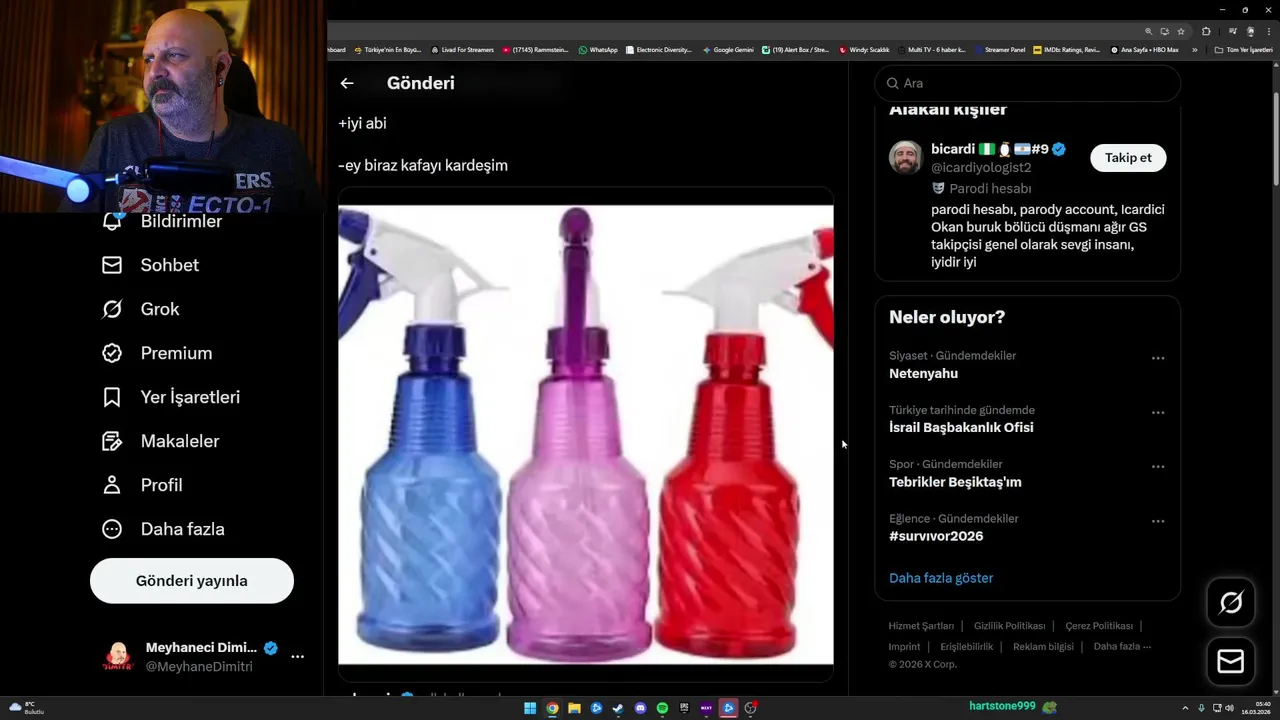Open options for #survivor2026 trend

click(x=1158, y=521)
